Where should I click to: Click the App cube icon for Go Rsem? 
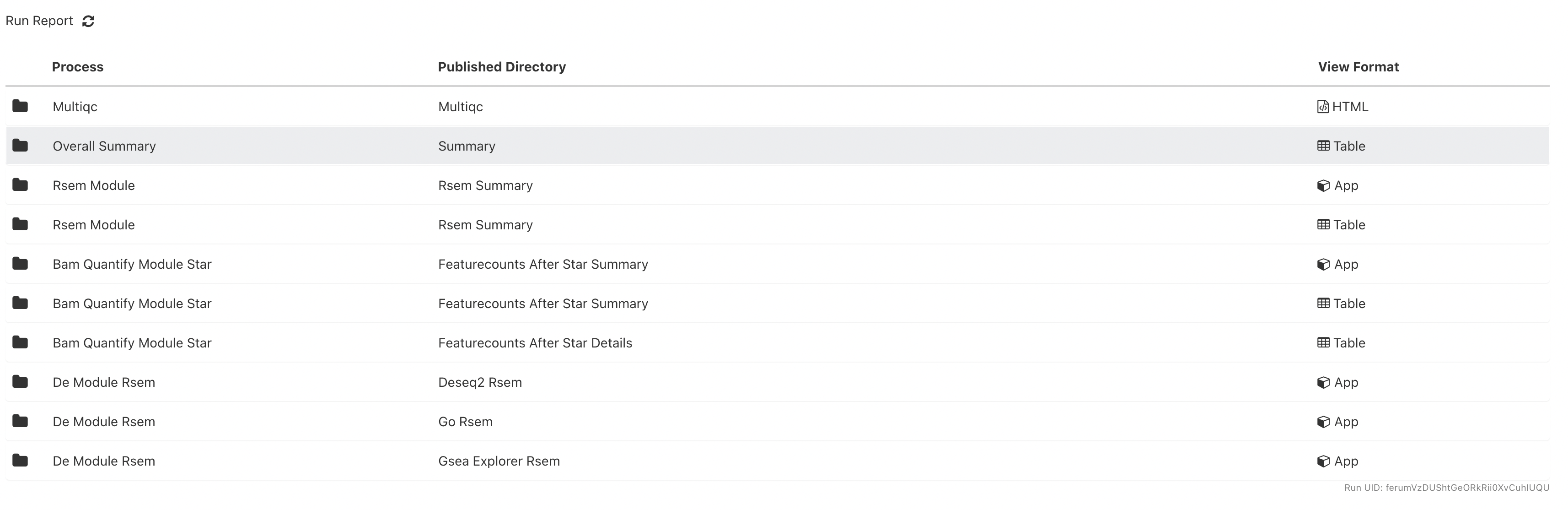pos(1323,422)
